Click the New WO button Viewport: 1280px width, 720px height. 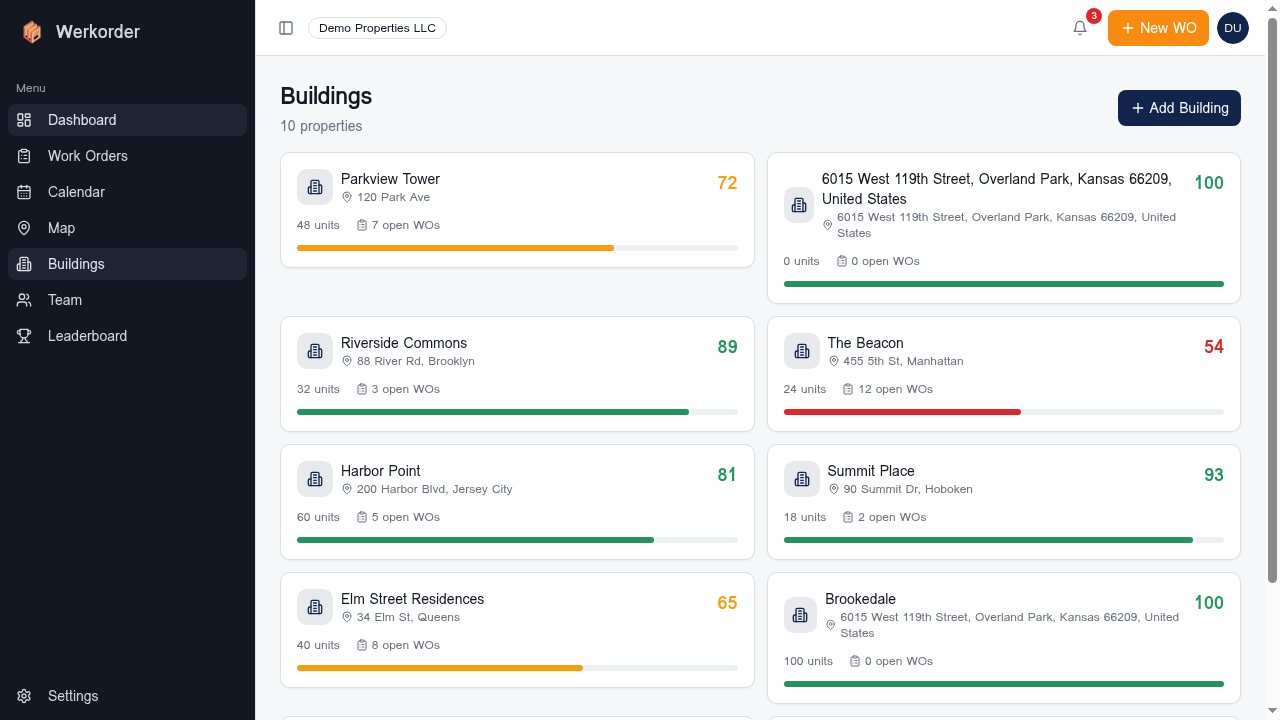[1158, 28]
